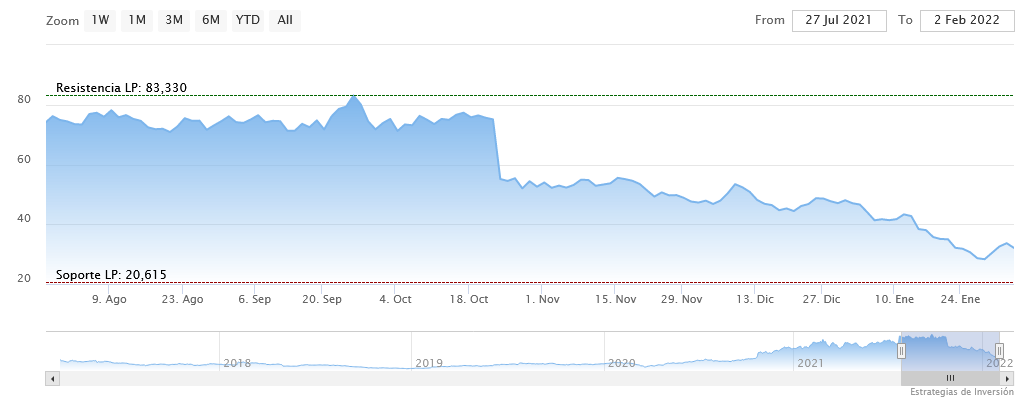Click the scrollbar right arrow

1007,378
